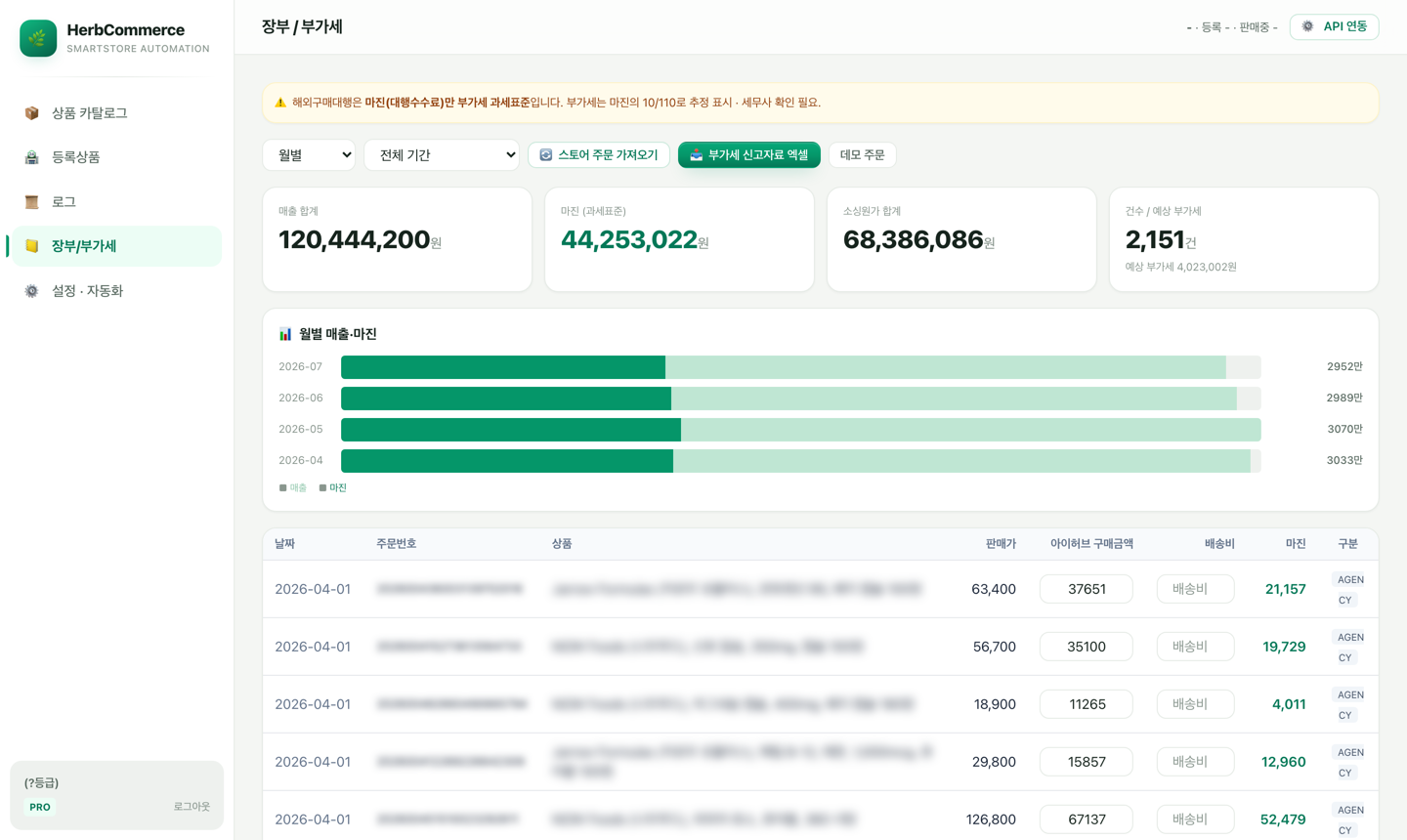Click the 주문번호 column header
Image resolution: width=1407 pixels, height=840 pixels.
[x=396, y=544]
